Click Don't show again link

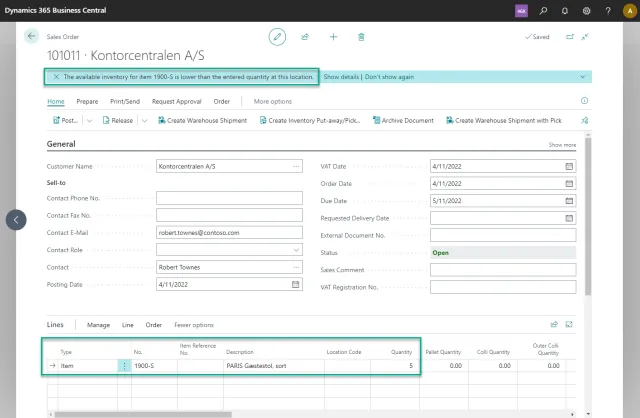click(x=389, y=77)
